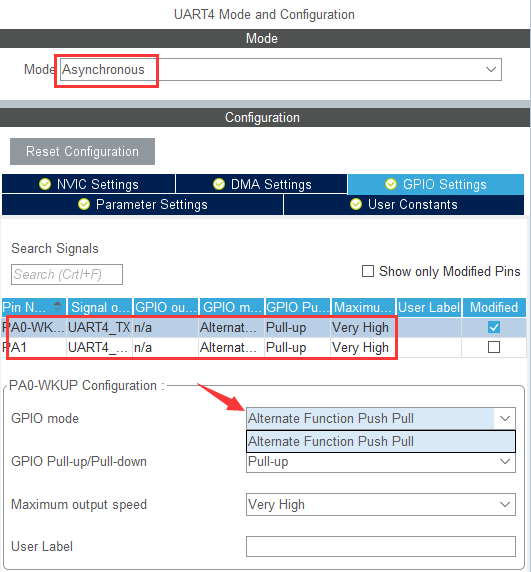Screen dimensions: 531x572
Task: Click the DMA Settings green check icon
Action: click(x=219, y=184)
